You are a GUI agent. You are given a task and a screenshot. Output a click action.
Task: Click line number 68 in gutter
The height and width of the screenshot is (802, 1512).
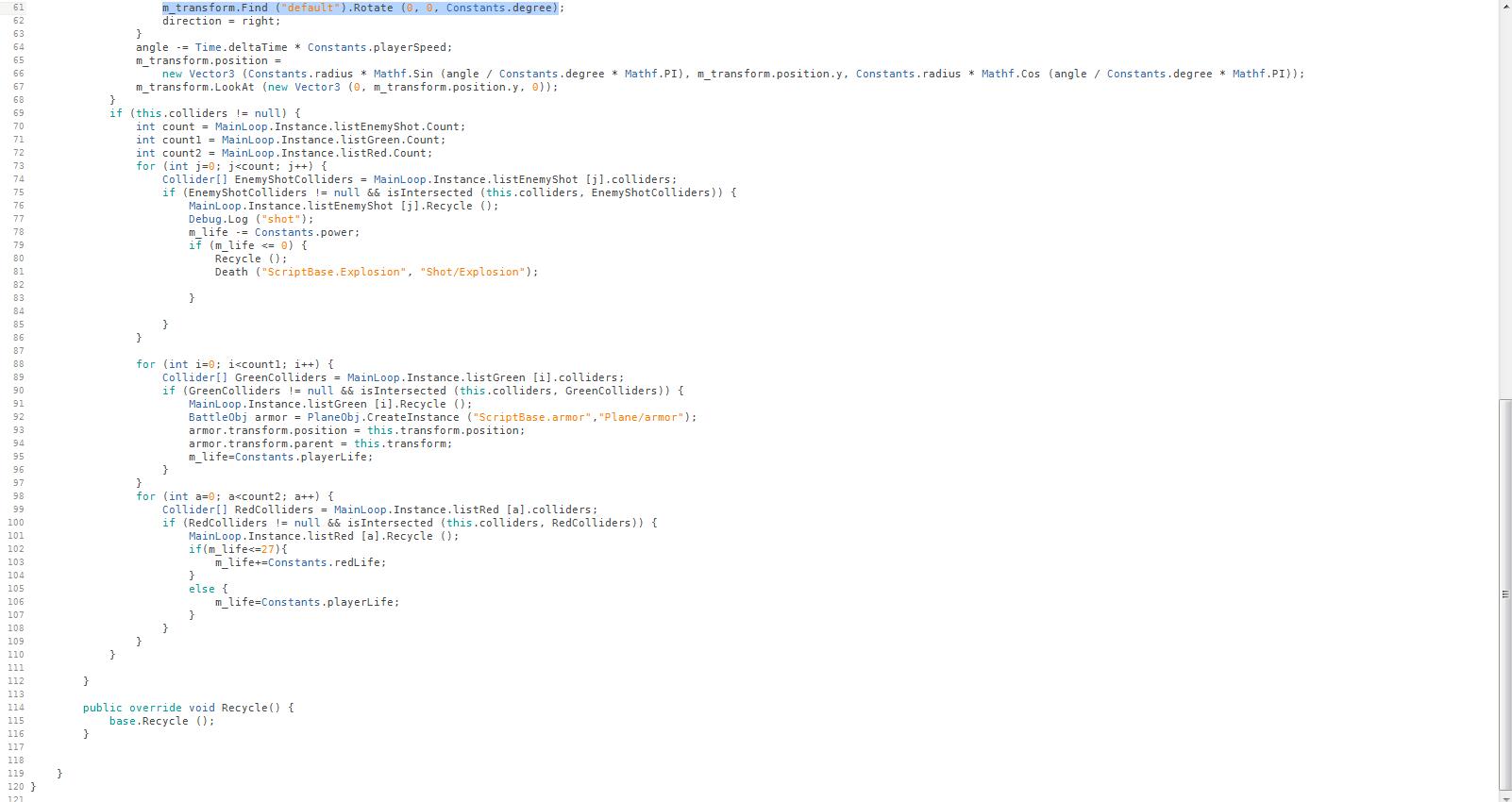[17, 100]
